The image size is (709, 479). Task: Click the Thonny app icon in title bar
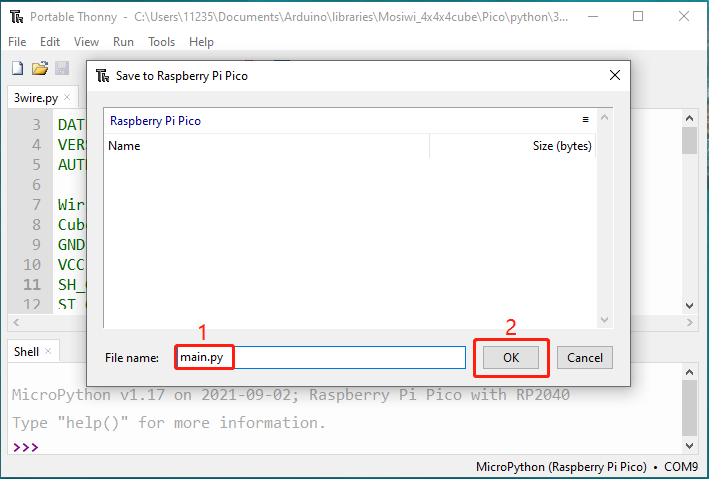coord(16,17)
